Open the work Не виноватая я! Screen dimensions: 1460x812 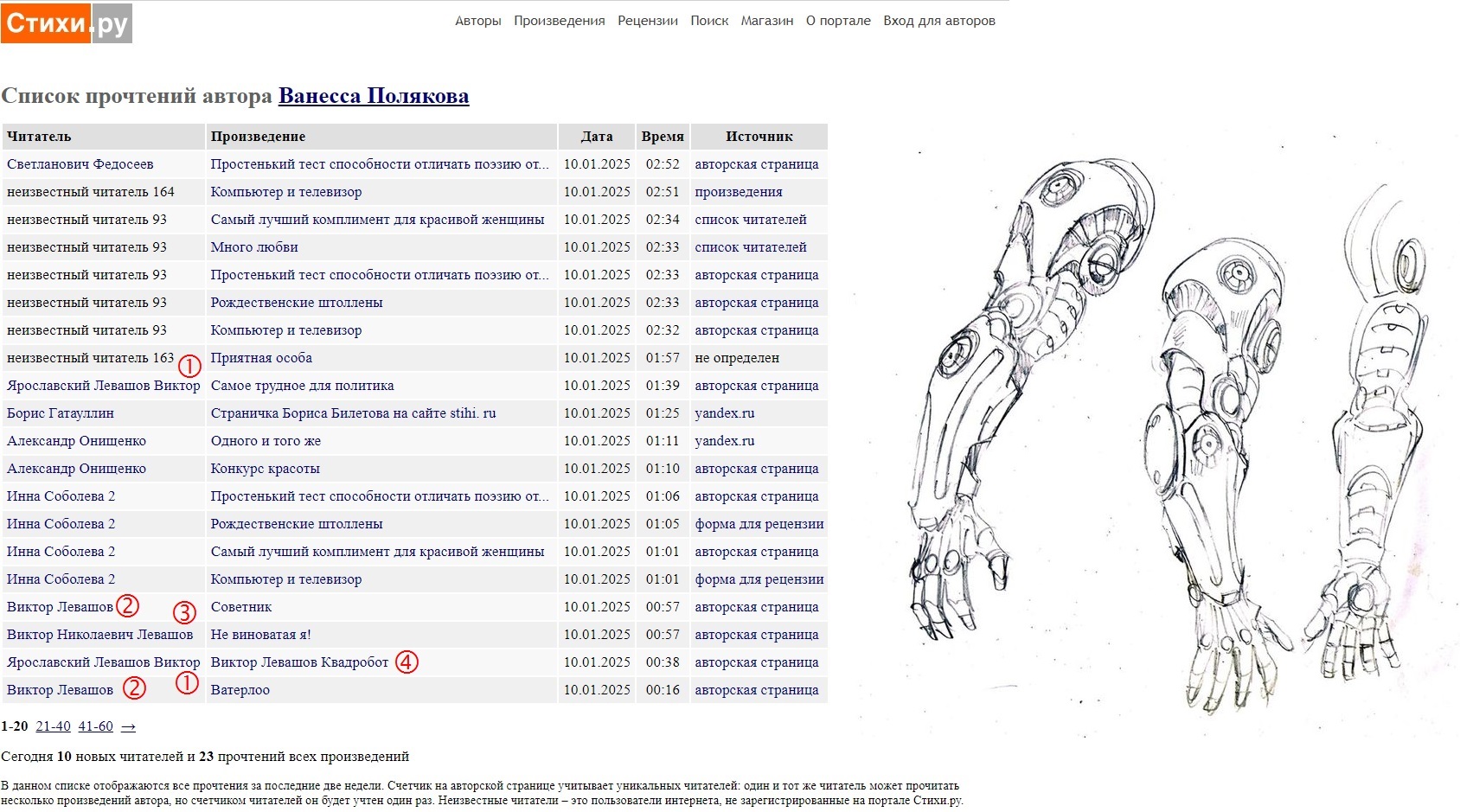pos(260,635)
